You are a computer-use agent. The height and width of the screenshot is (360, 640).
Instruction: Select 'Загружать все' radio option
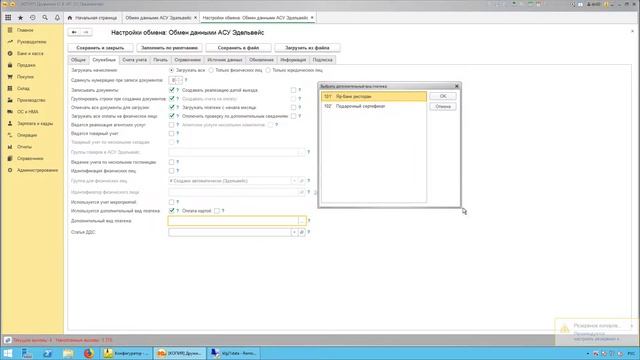click(171, 70)
